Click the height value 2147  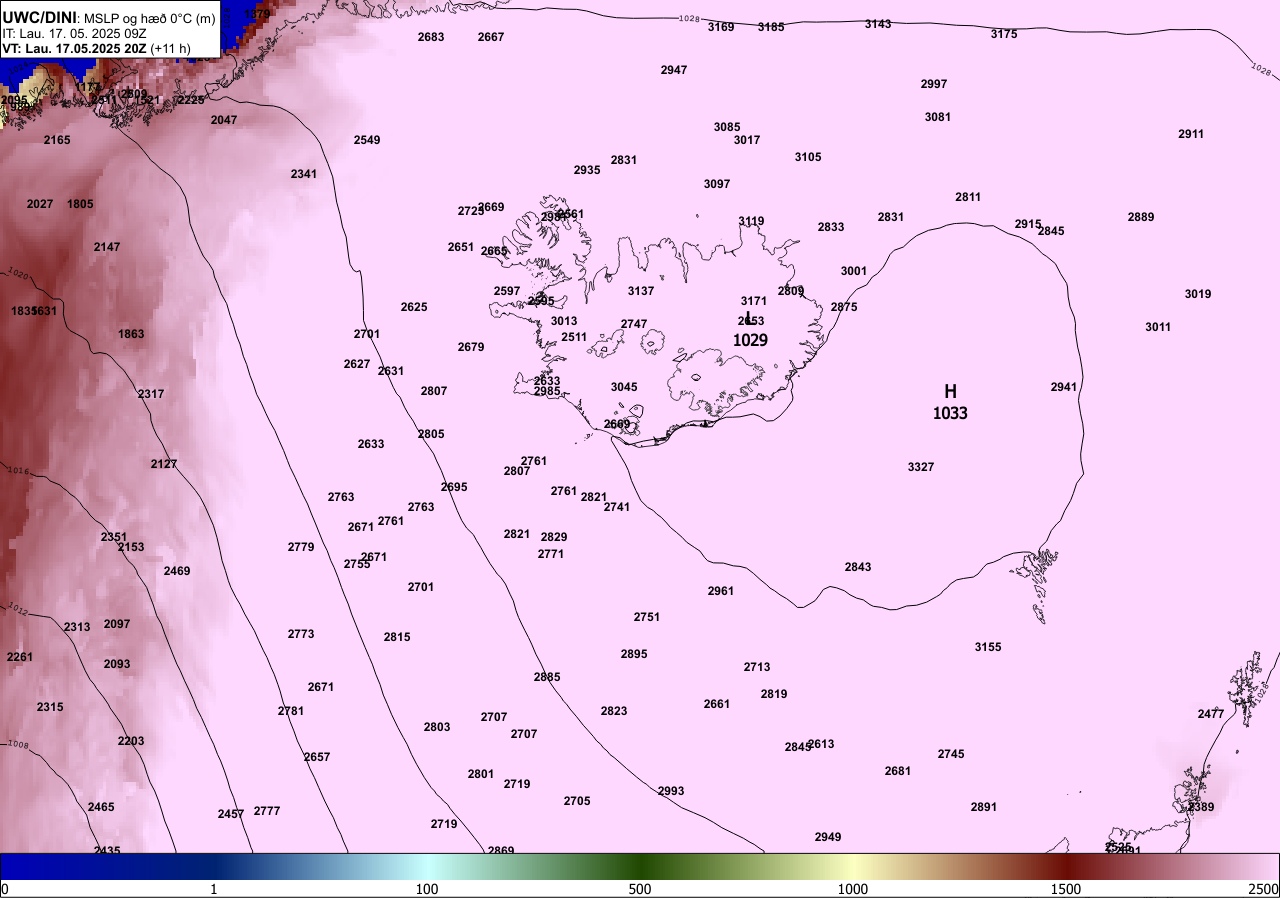pyautogui.click(x=107, y=247)
